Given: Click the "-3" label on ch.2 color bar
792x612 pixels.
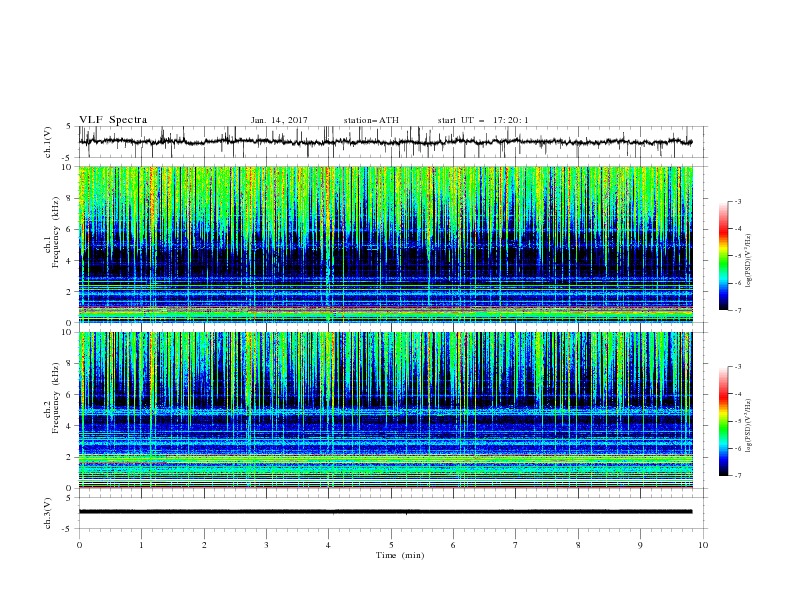Looking at the screenshot, I should 738,367.
